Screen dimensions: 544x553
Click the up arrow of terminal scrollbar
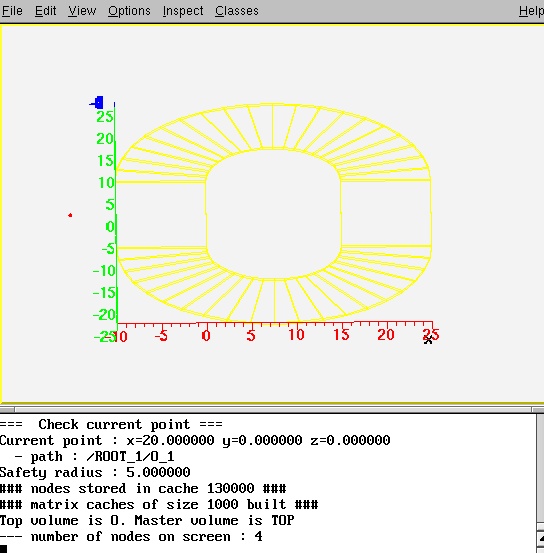click(540, 539)
